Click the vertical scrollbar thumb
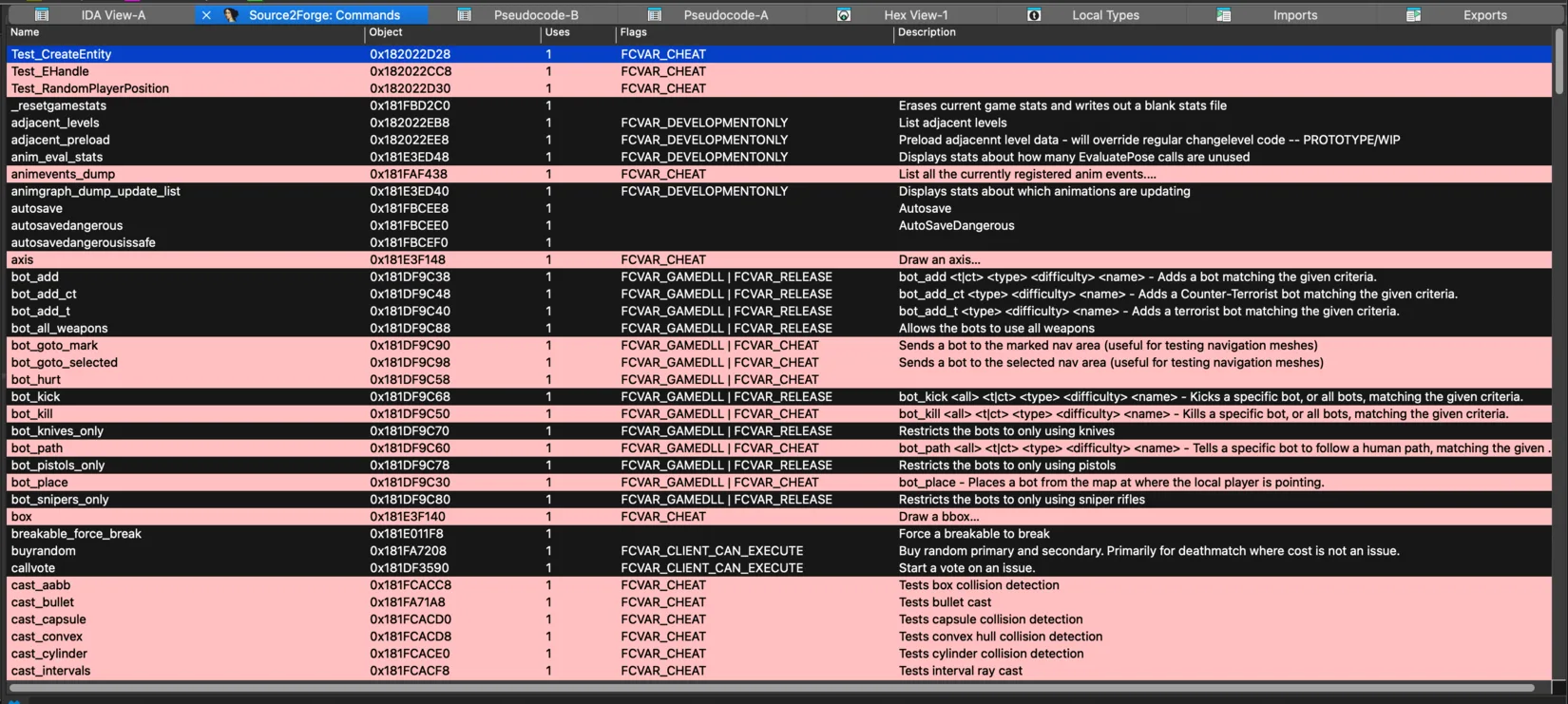This screenshot has width=1568, height=704. click(1559, 62)
